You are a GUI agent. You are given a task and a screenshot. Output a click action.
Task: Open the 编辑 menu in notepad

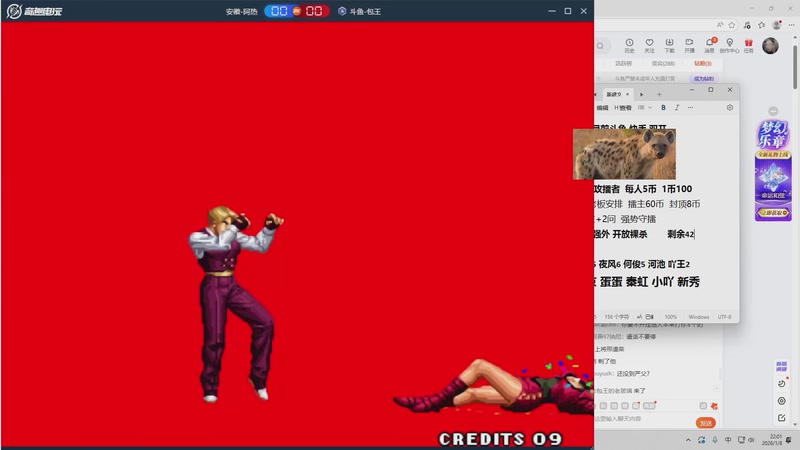(x=603, y=108)
